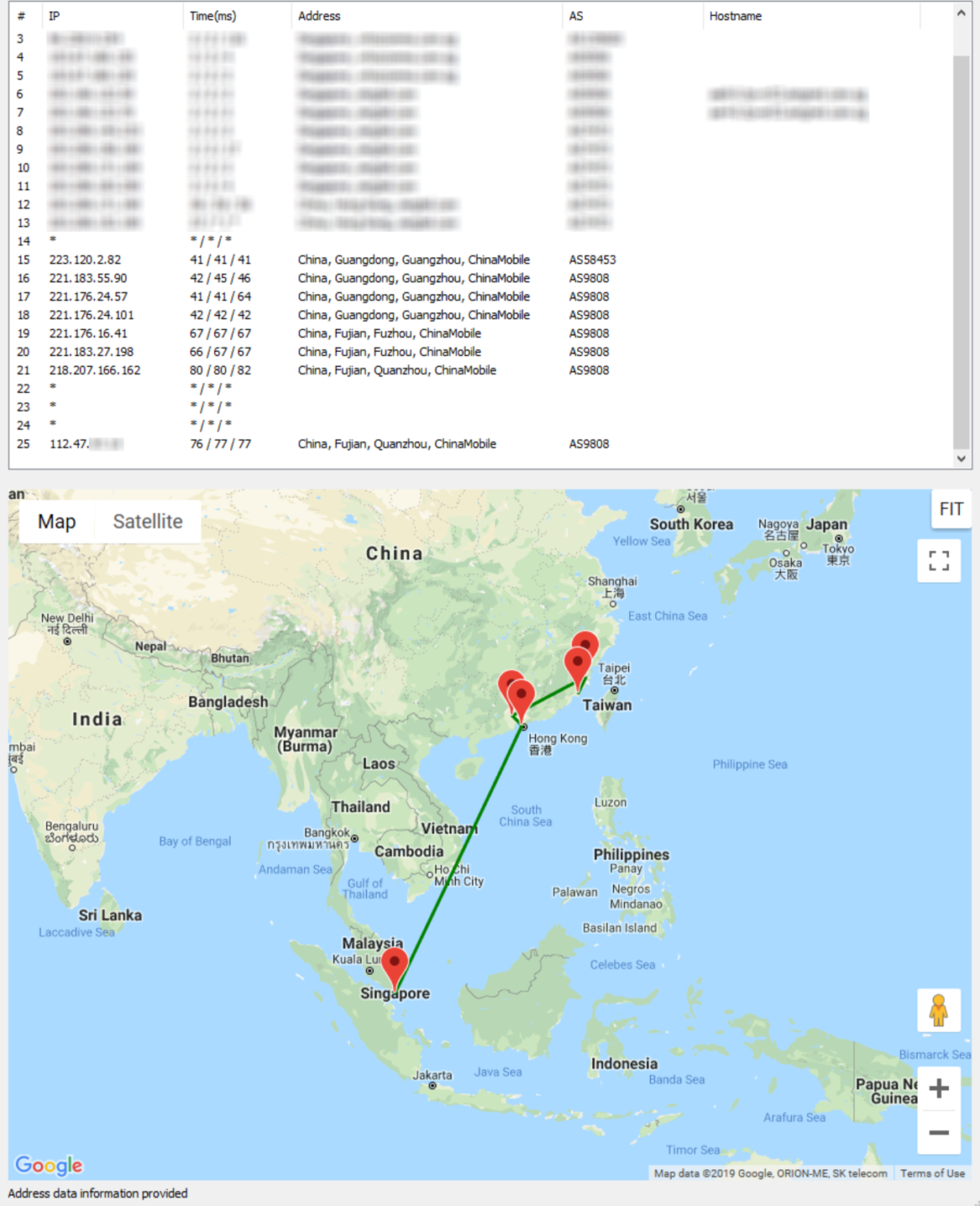This screenshot has width=980, height=1206.
Task: Click the hop table scrollbar down arrow
Action: [x=961, y=458]
